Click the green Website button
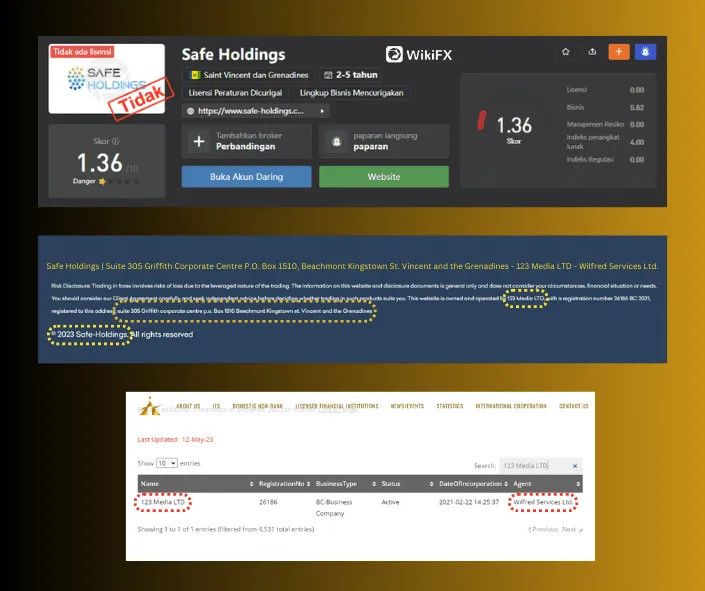 click(384, 177)
